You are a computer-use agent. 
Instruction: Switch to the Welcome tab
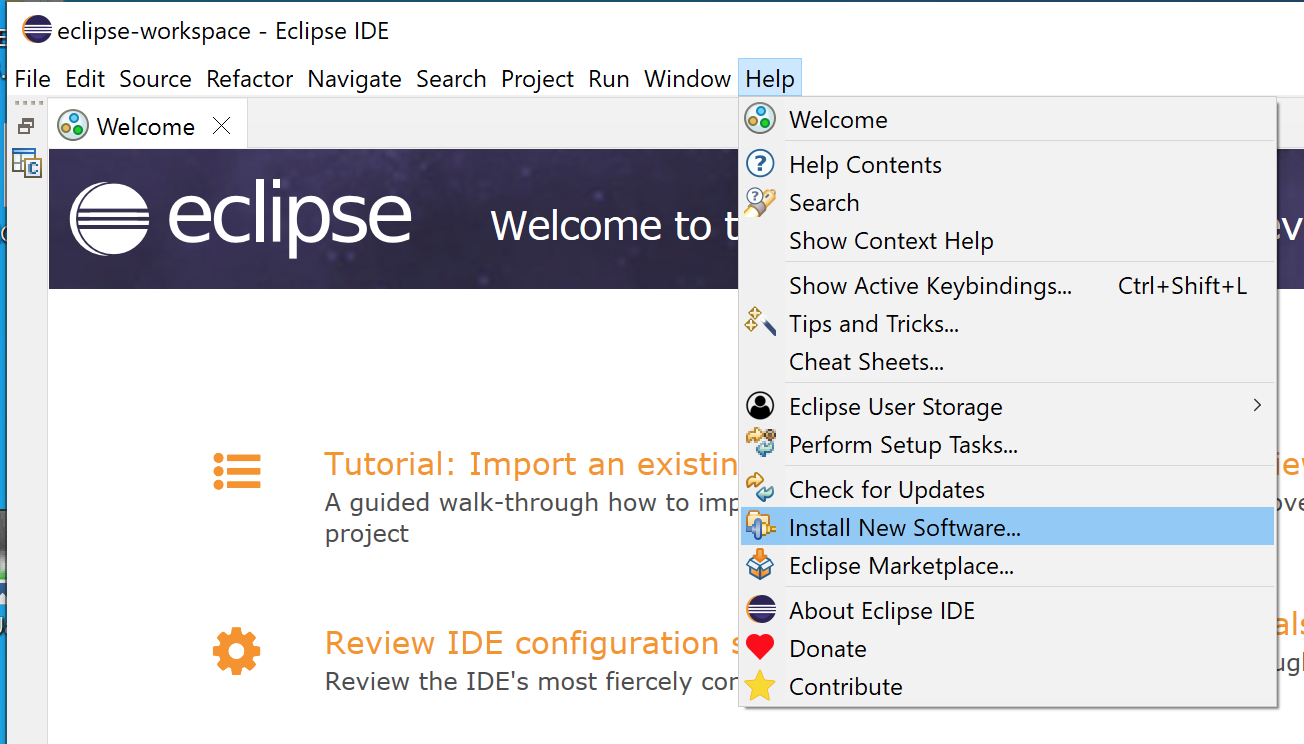point(146,127)
